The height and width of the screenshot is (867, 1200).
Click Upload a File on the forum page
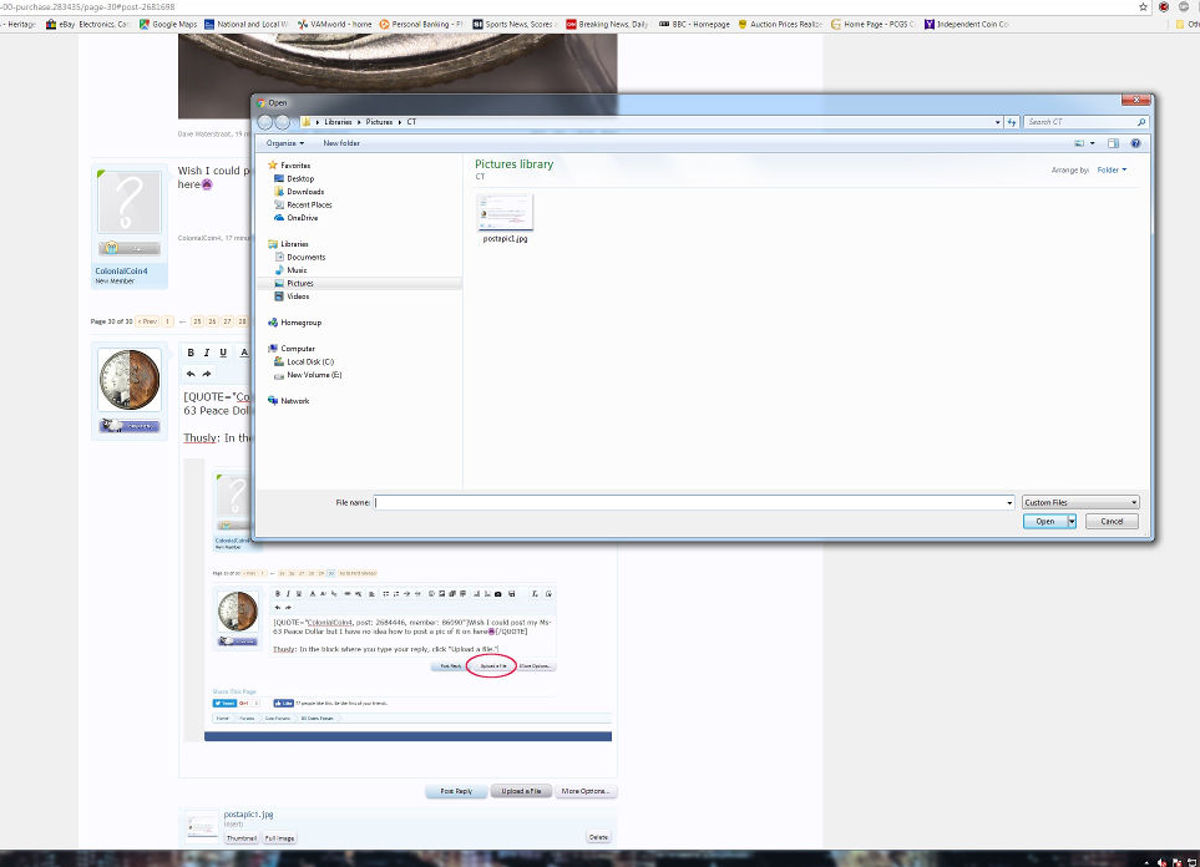(520, 791)
